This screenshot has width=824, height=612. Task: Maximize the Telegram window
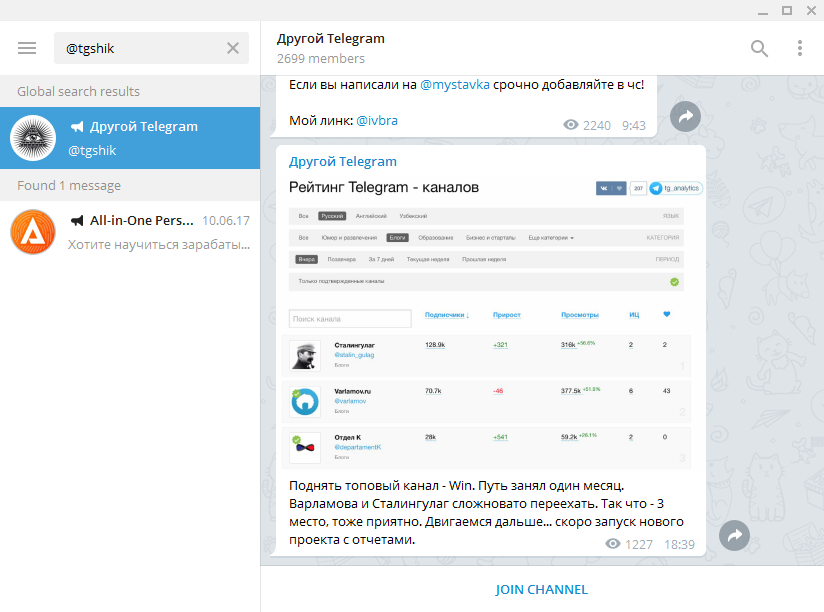click(786, 10)
